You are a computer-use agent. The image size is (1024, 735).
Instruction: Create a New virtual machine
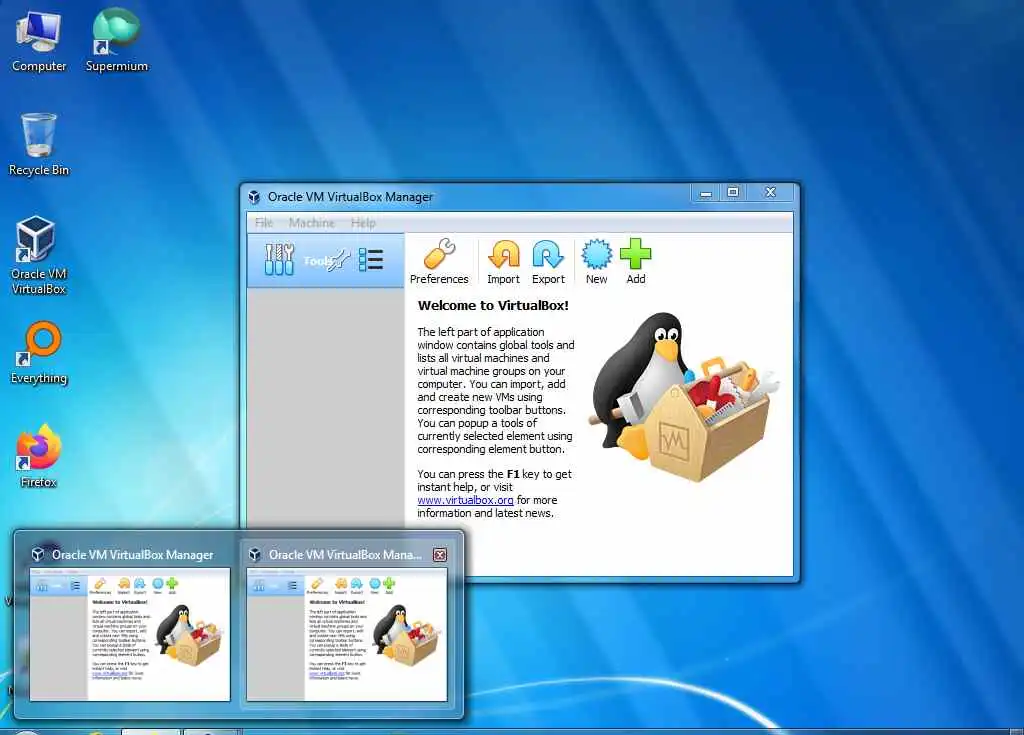tap(596, 262)
